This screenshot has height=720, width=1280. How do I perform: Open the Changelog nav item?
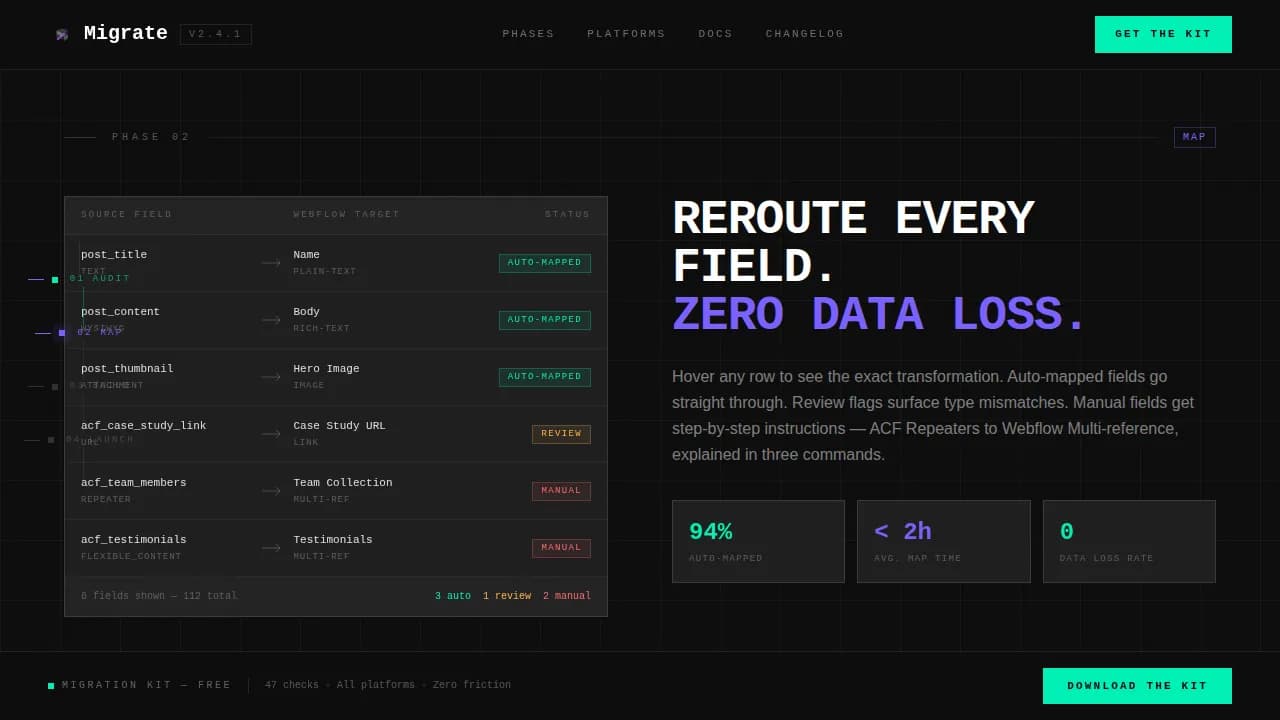(805, 34)
